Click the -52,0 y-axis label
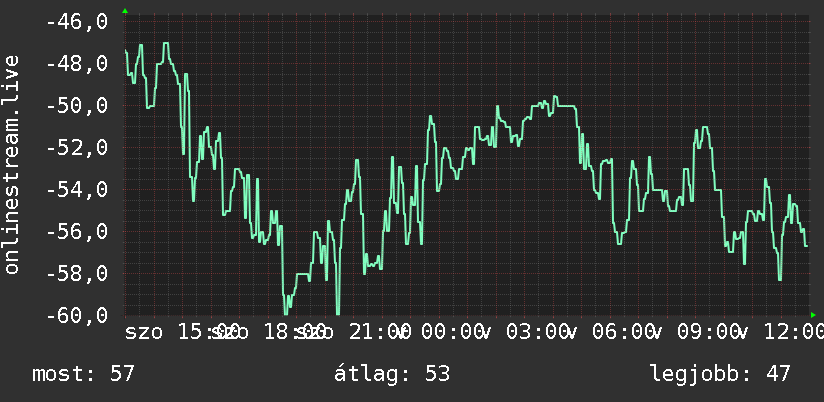This screenshot has height=402, width=824. pyautogui.click(x=77, y=148)
